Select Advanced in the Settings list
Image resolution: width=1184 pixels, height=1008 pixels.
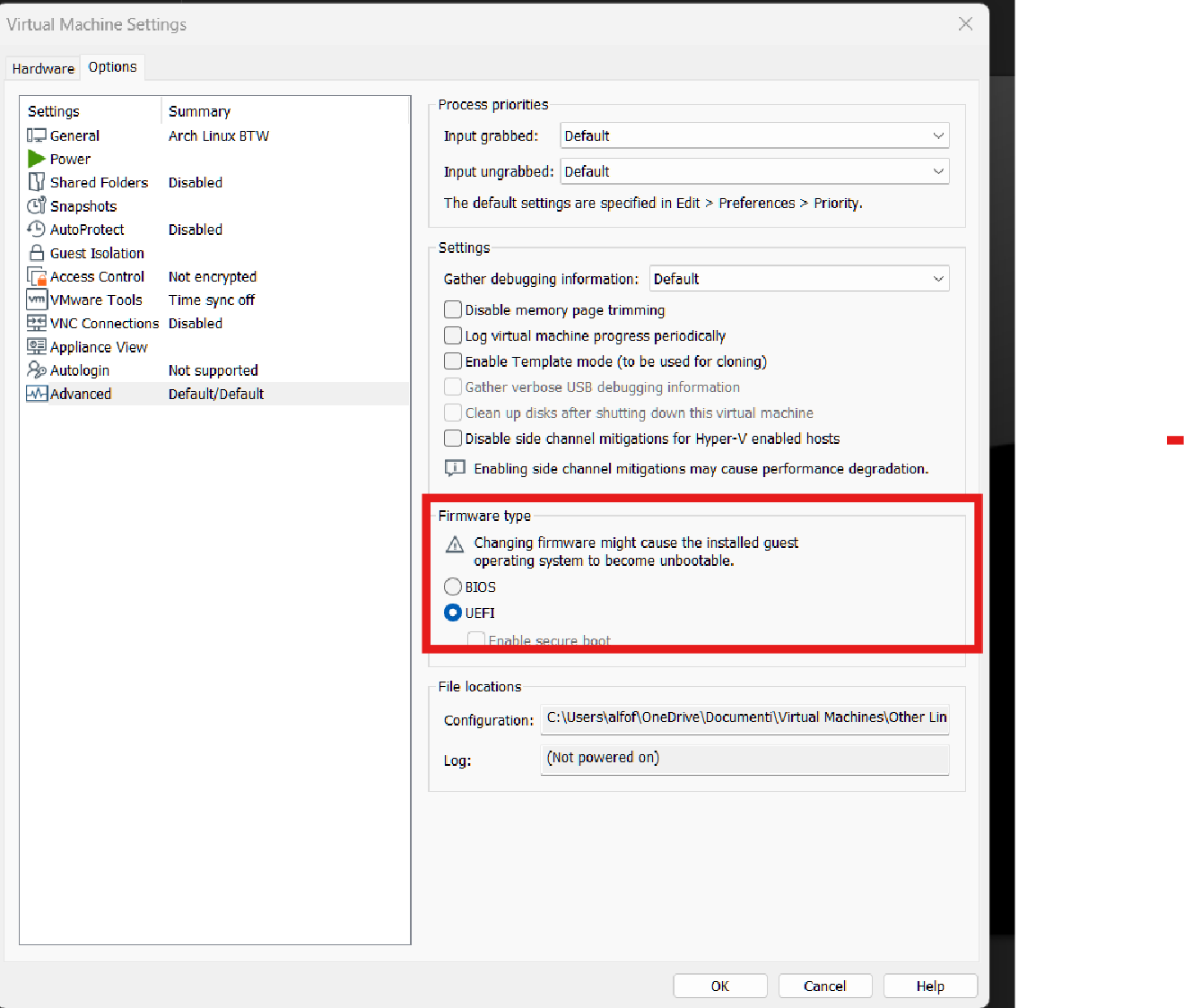coord(81,393)
